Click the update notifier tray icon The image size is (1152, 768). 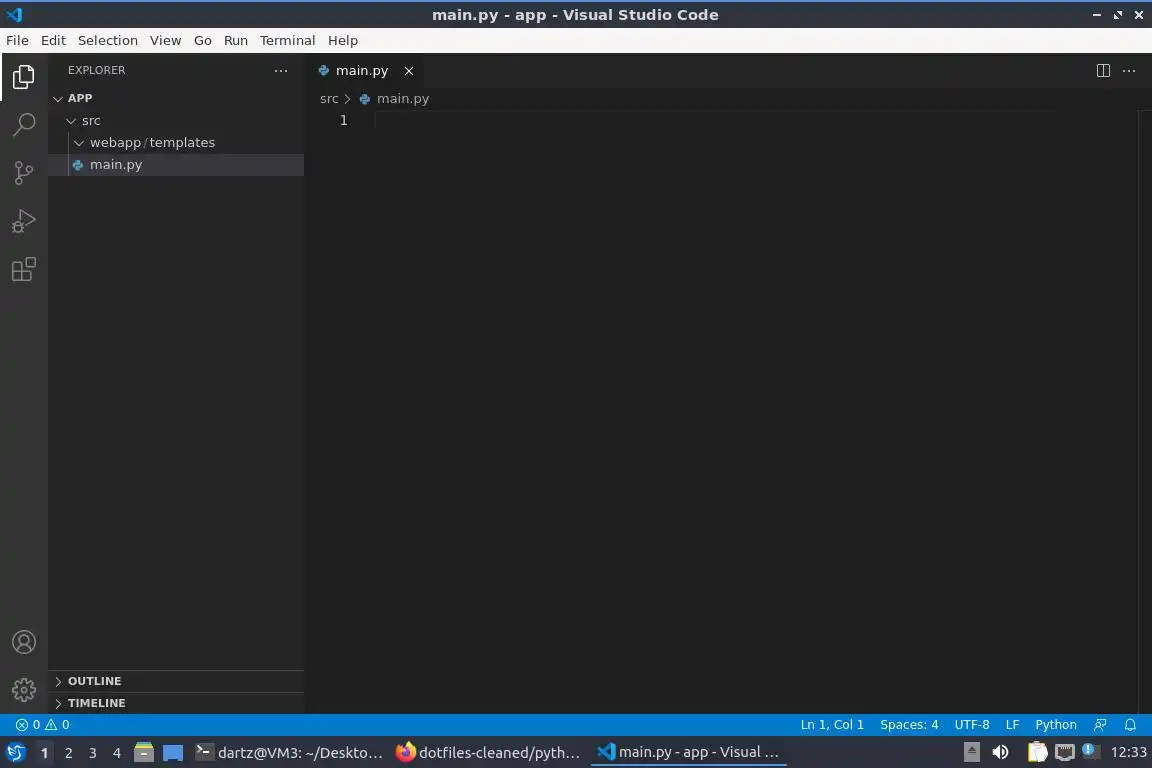point(1090,751)
